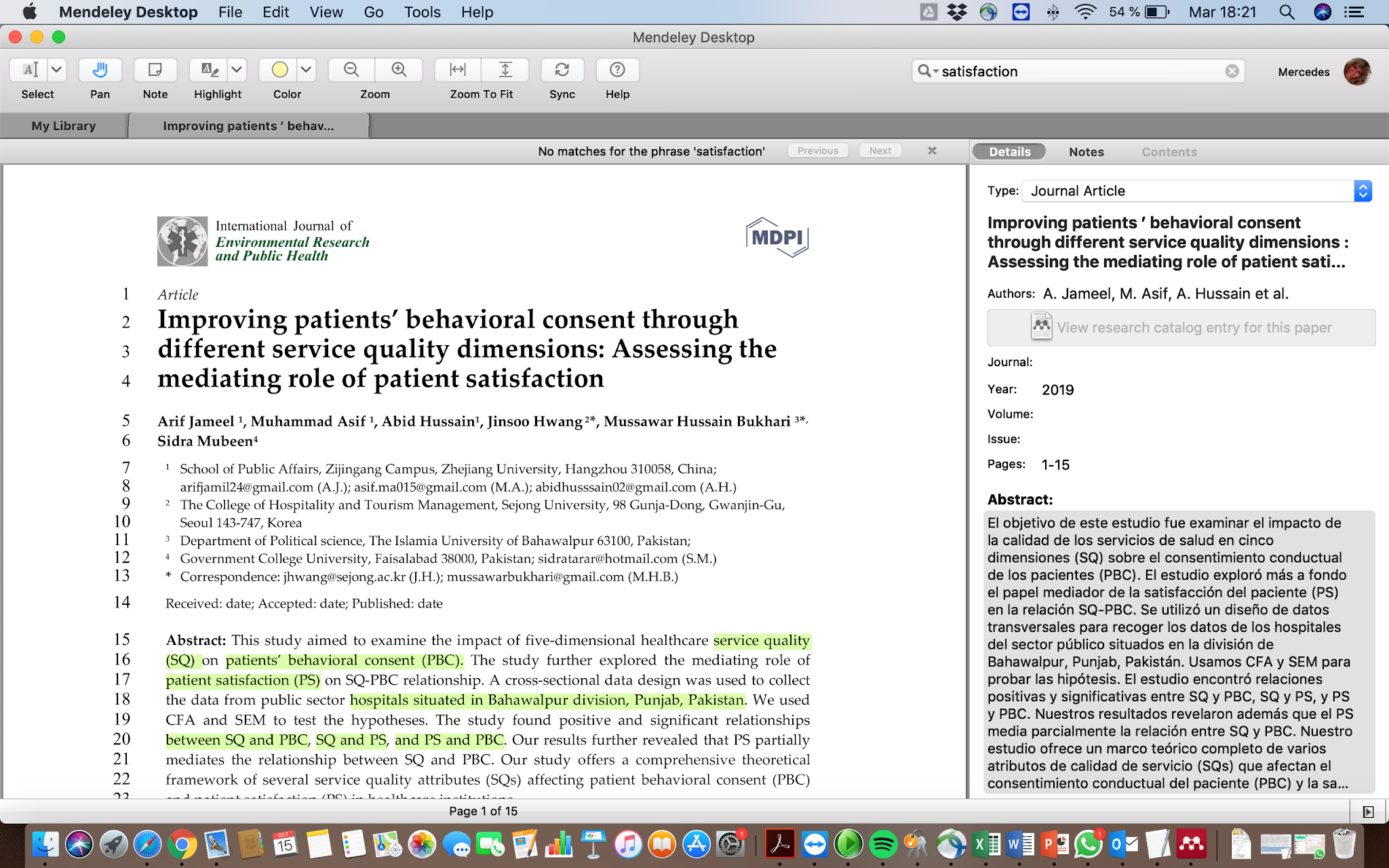Fit document to page height

(x=505, y=70)
